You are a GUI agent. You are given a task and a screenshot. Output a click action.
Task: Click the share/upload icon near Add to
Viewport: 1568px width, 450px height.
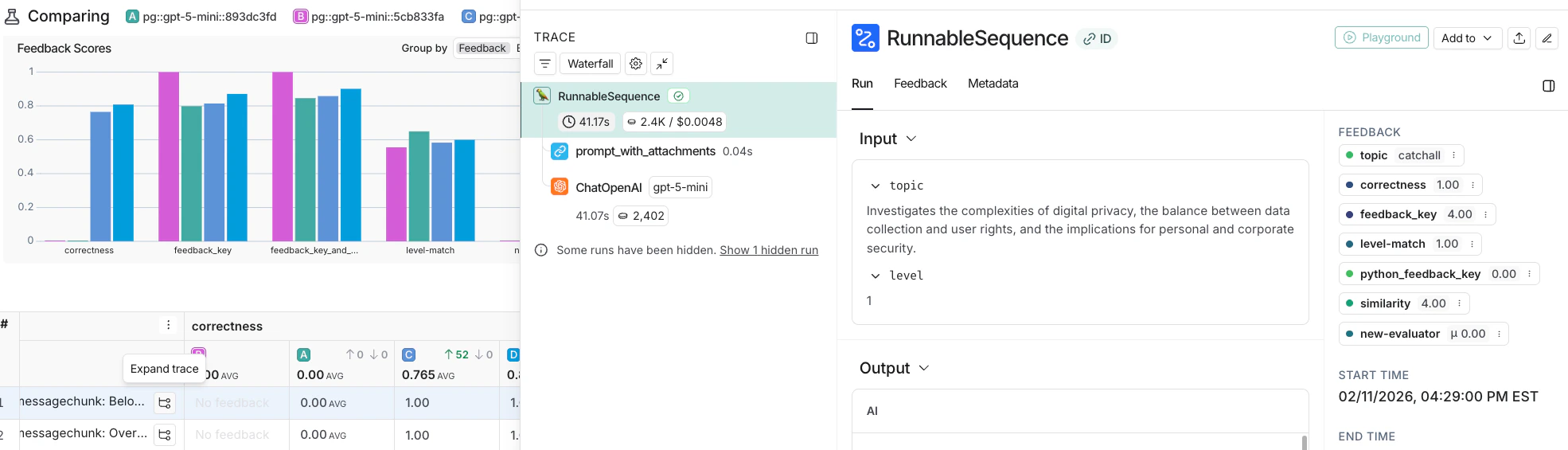[x=1519, y=38]
